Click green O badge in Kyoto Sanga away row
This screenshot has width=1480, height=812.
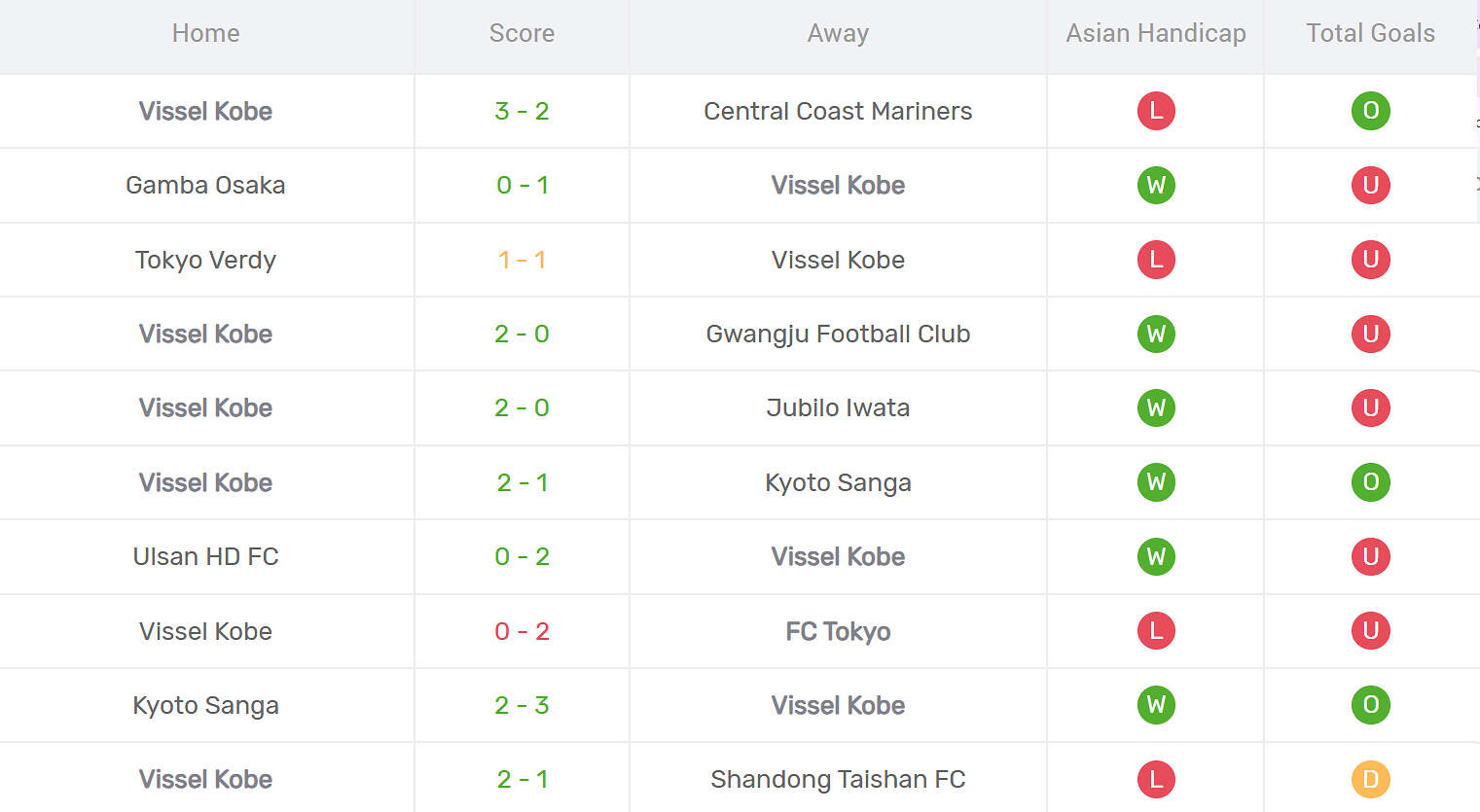tap(1370, 482)
